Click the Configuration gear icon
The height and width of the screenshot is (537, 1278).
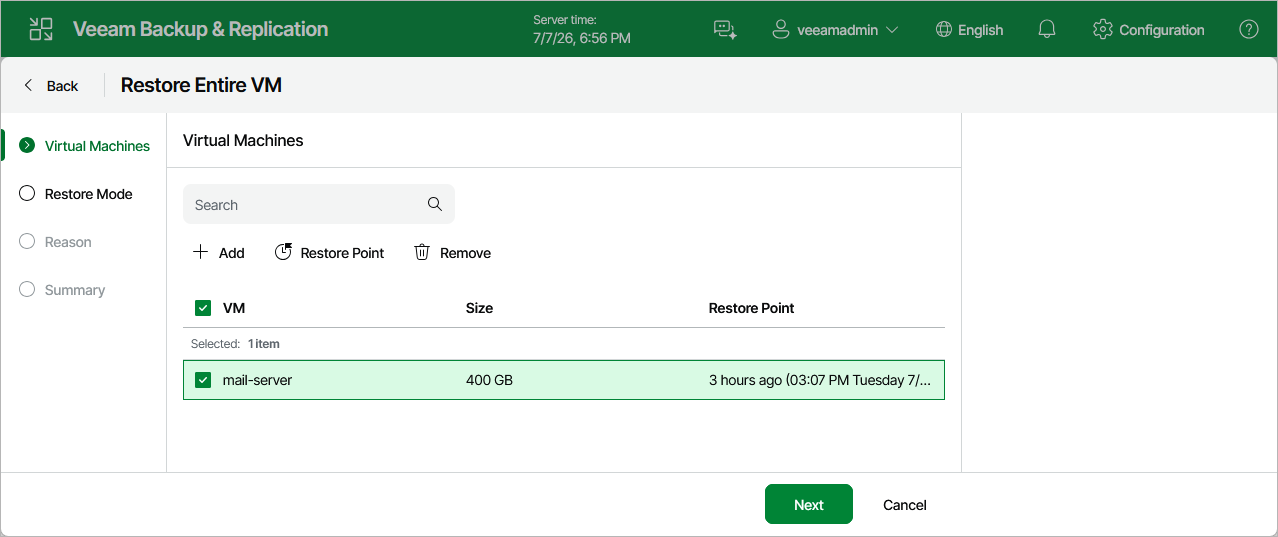click(1103, 30)
